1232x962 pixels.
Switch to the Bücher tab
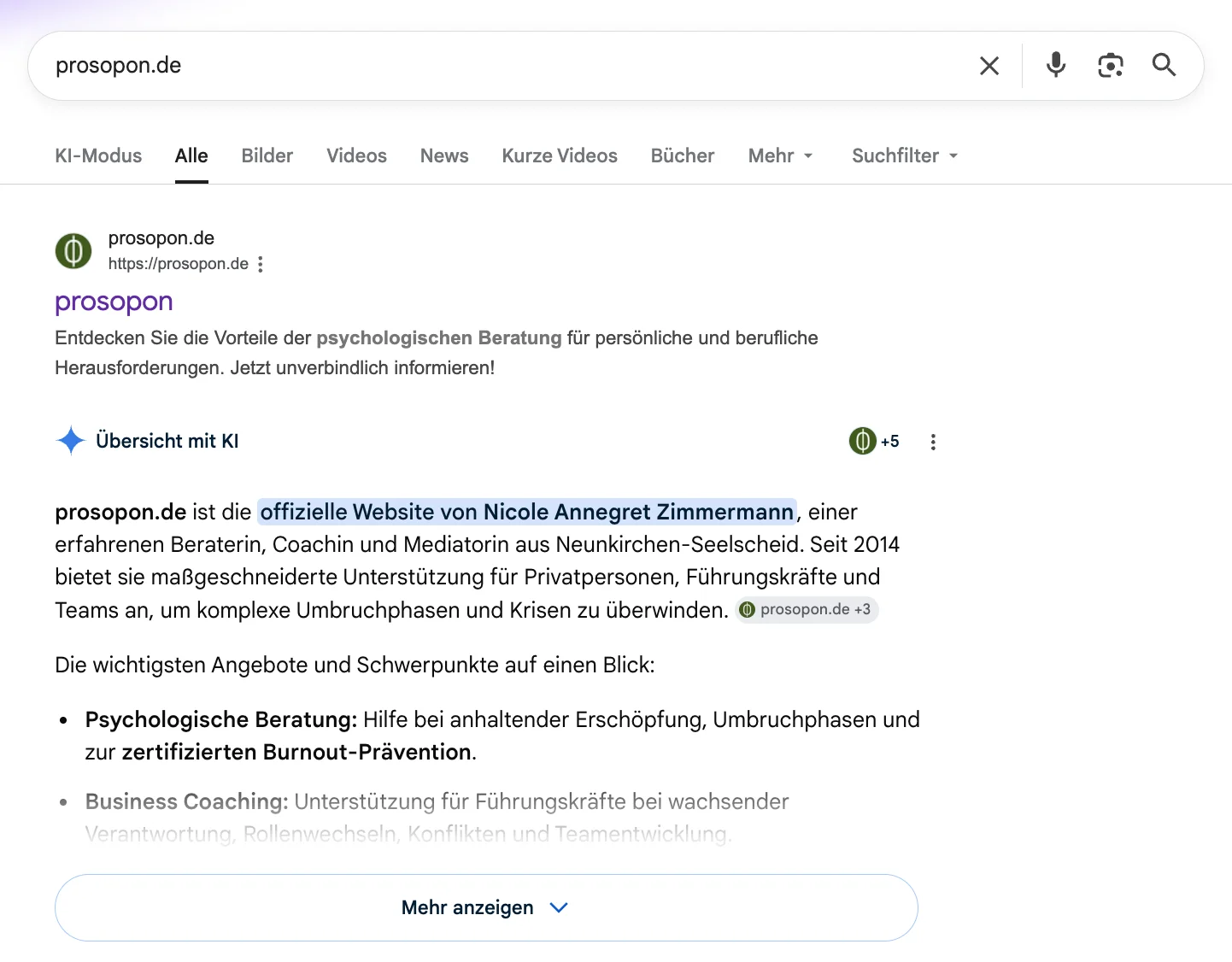tap(683, 155)
